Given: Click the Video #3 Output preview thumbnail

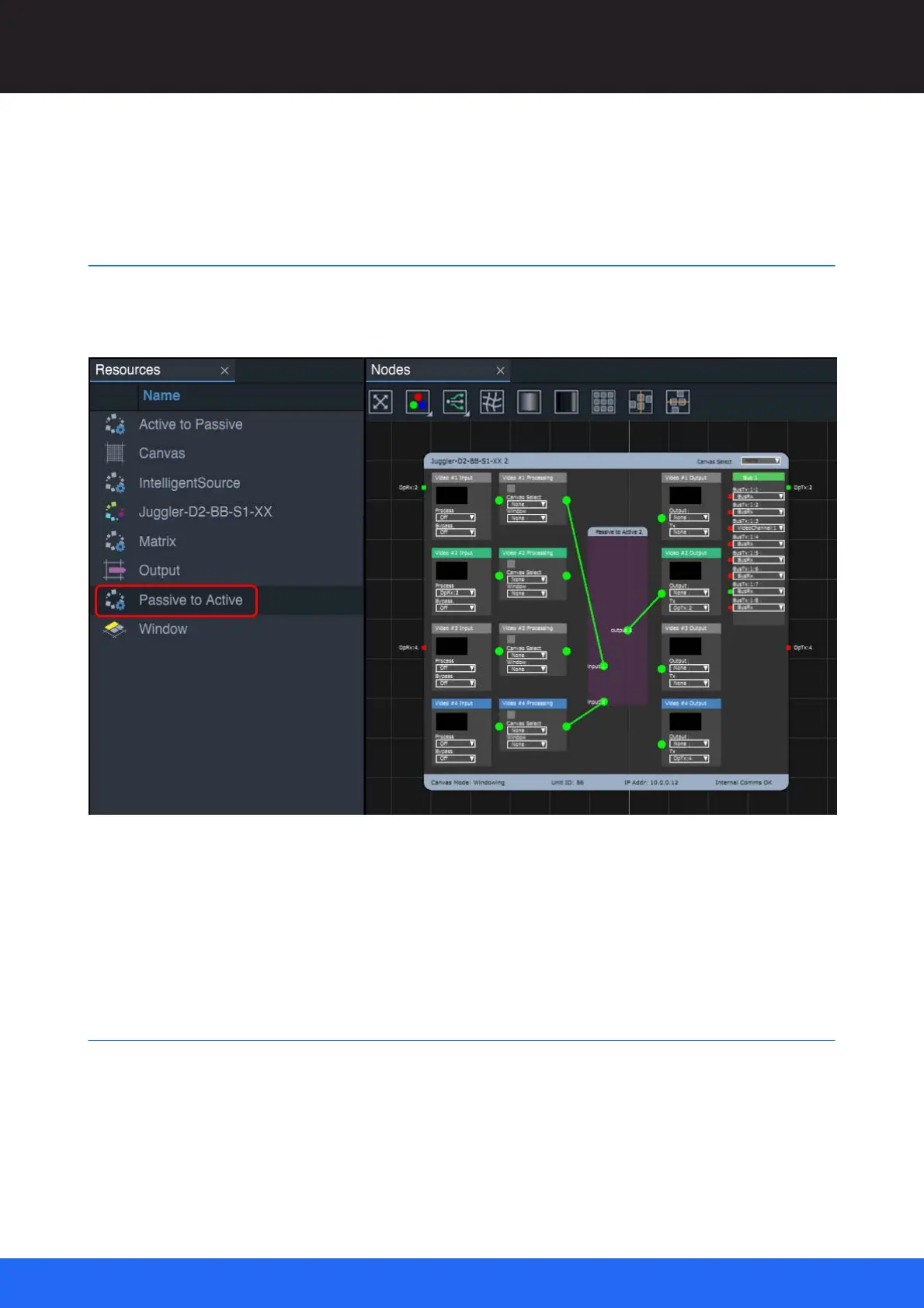Looking at the screenshot, I should pyautogui.click(x=686, y=645).
